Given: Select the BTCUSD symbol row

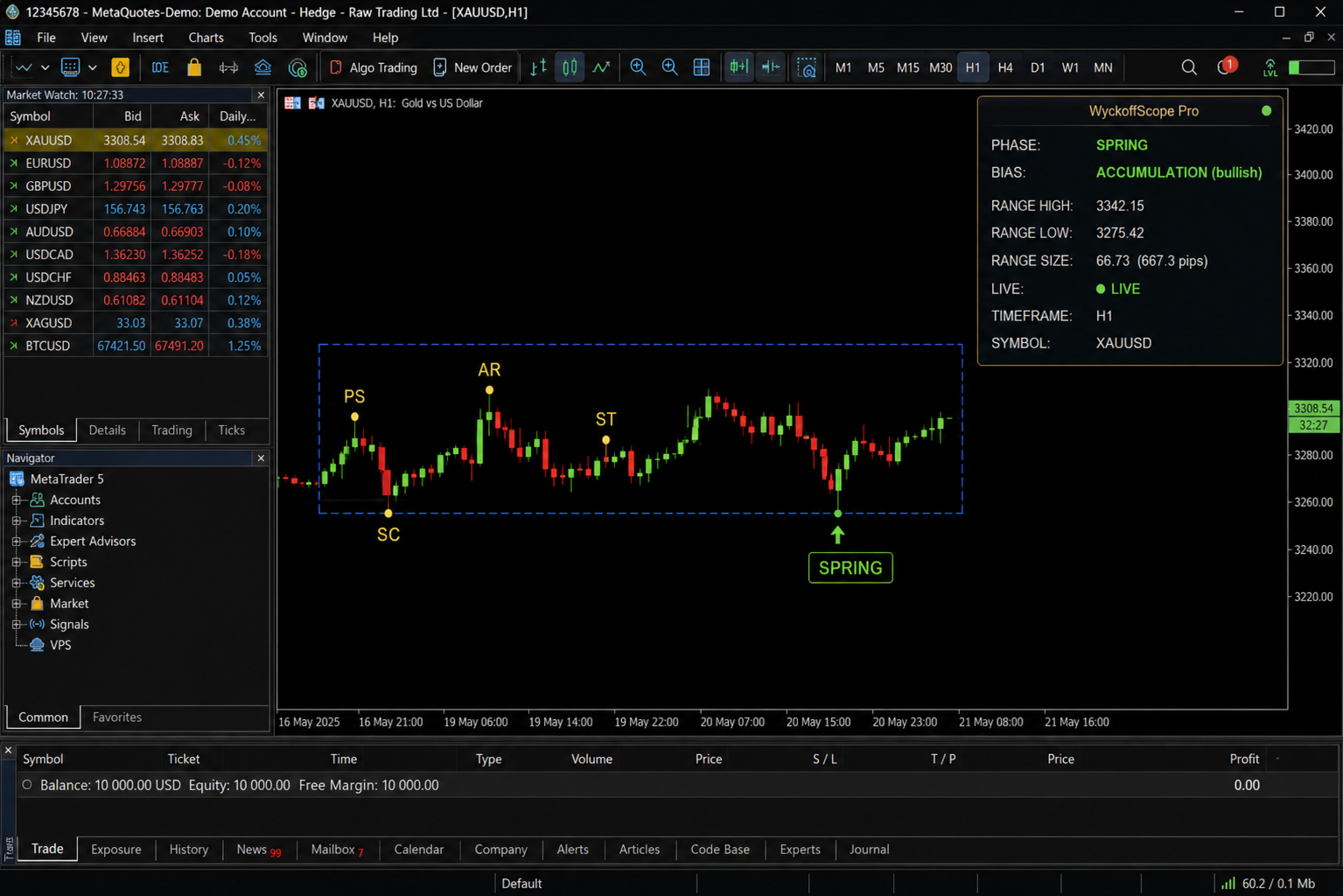Looking at the screenshot, I should pyautogui.click(x=136, y=346).
